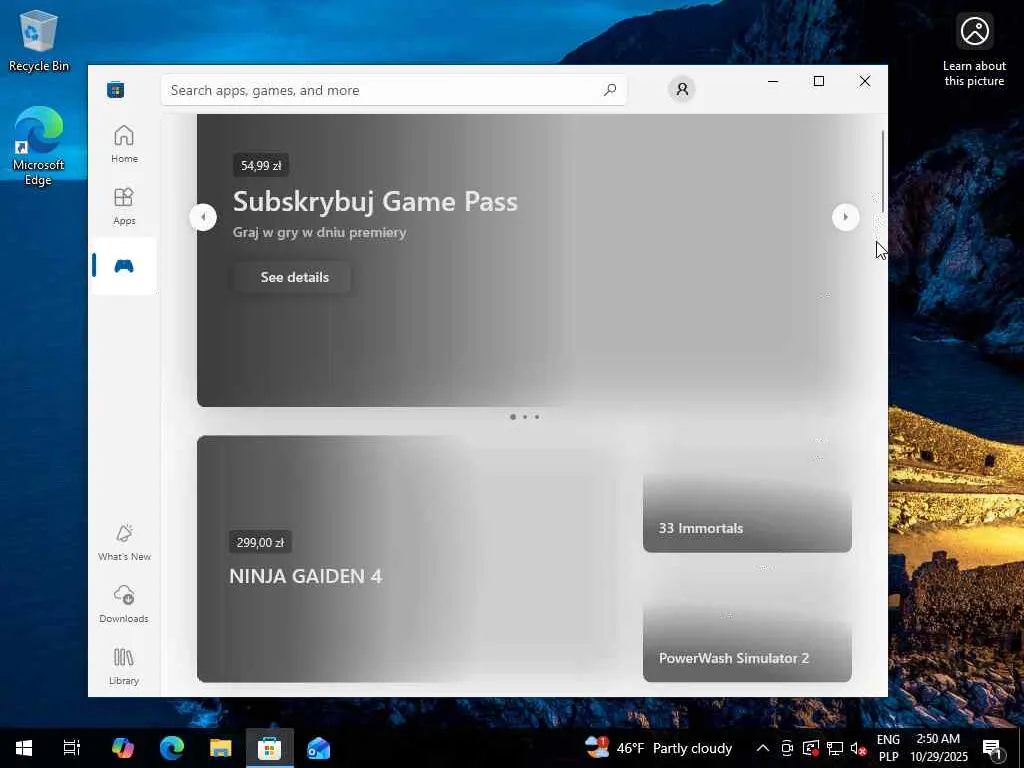Click the muted volume tray icon
Viewport: 1024px width, 768px height.
pyautogui.click(x=858, y=748)
